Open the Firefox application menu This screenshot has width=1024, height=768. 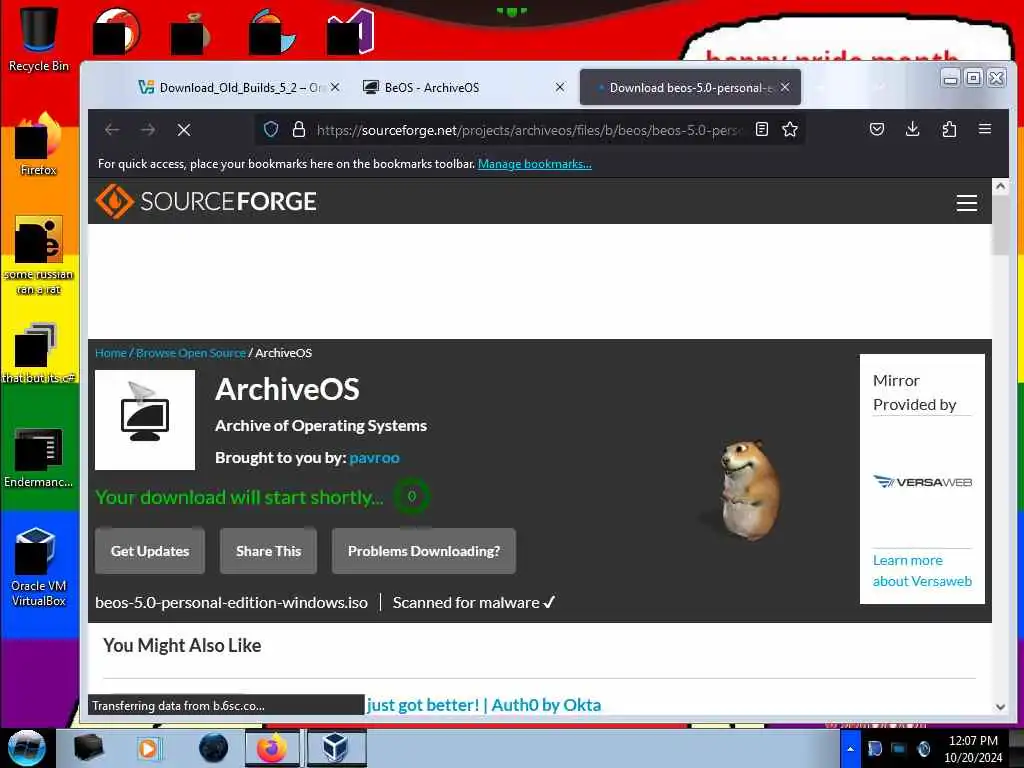(x=985, y=129)
